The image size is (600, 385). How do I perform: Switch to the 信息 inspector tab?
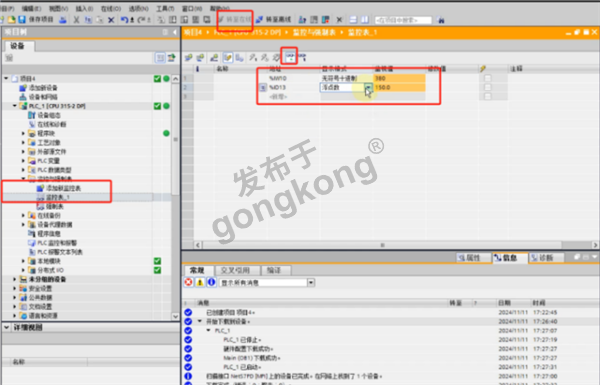pos(510,258)
